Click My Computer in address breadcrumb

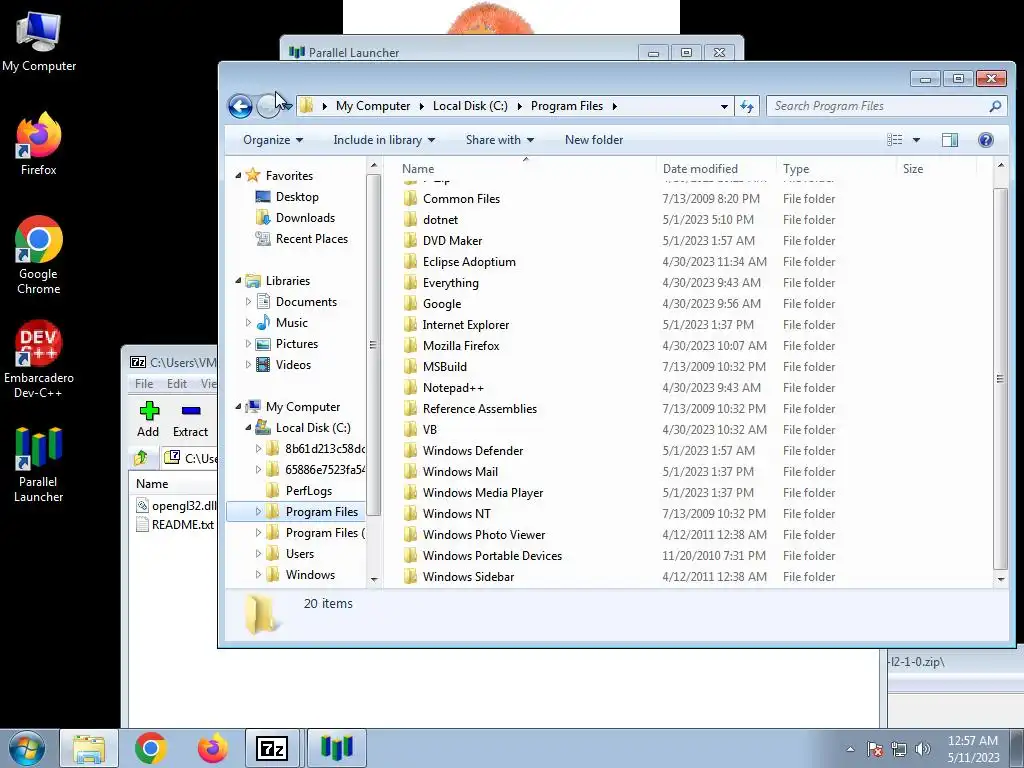[x=373, y=106]
